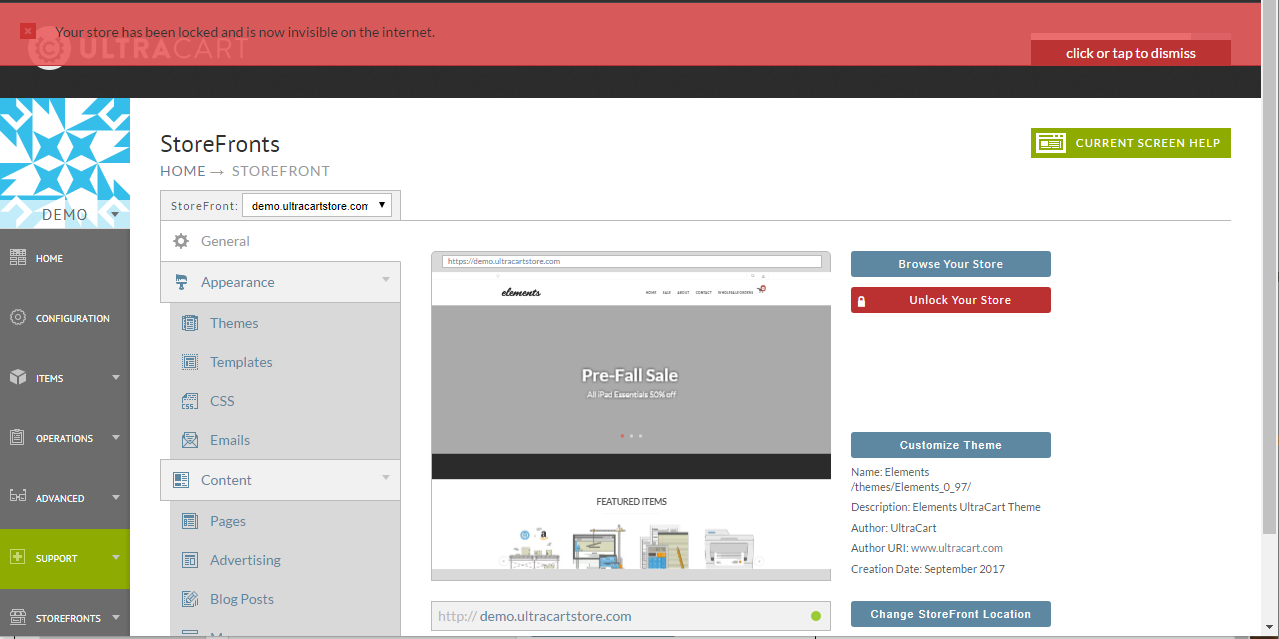1279x639 pixels.
Task: Dismiss the red alert close X
Action: tap(28, 32)
